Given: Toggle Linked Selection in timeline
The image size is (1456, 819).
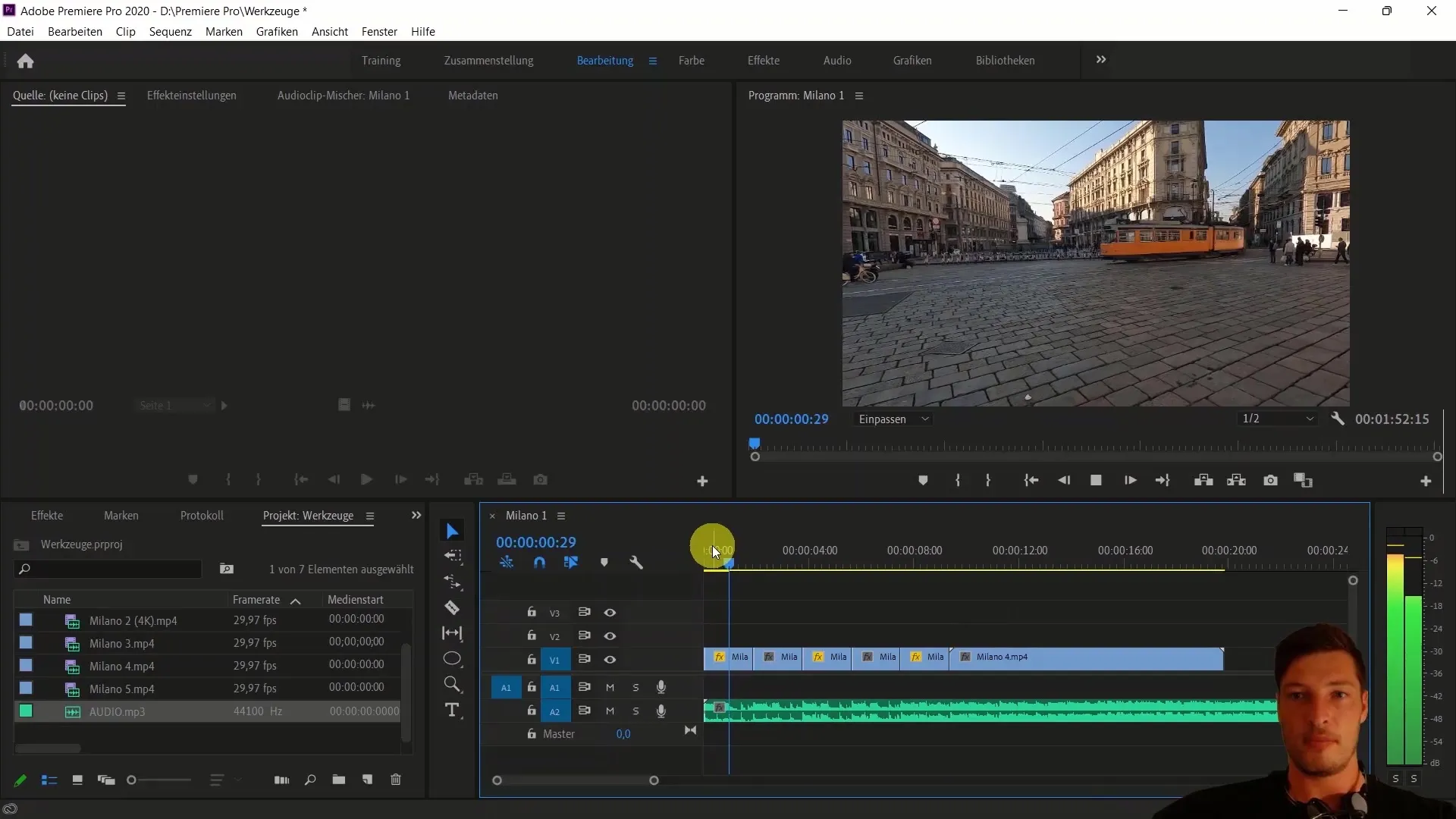Looking at the screenshot, I should click(571, 563).
